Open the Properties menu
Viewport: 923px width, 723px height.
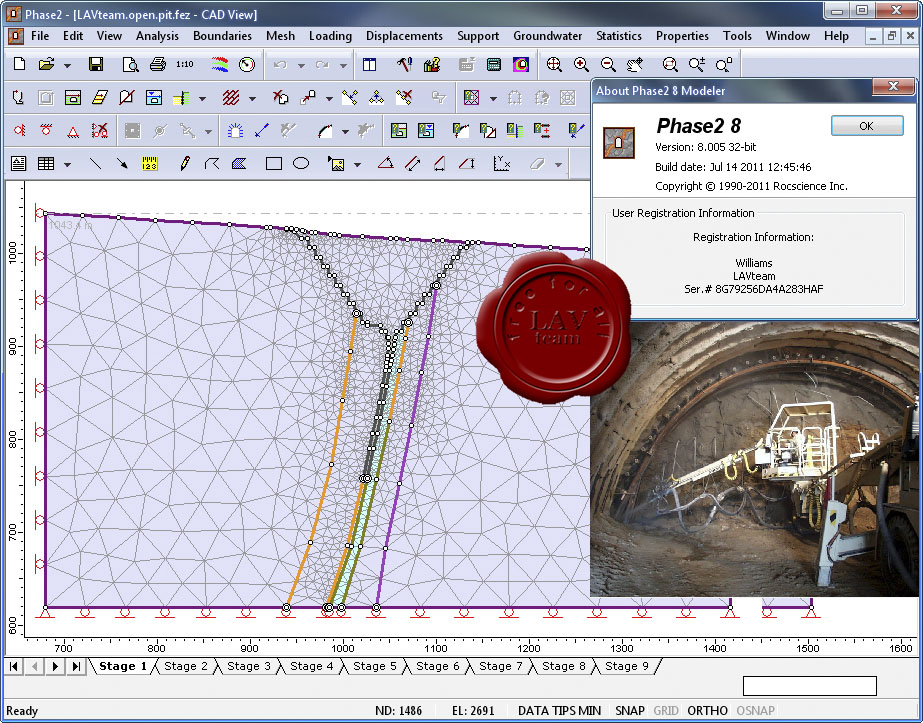[x=682, y=36]
